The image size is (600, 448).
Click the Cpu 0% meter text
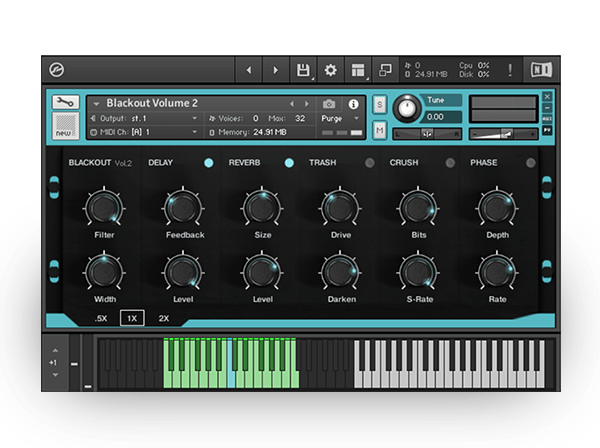474,65
